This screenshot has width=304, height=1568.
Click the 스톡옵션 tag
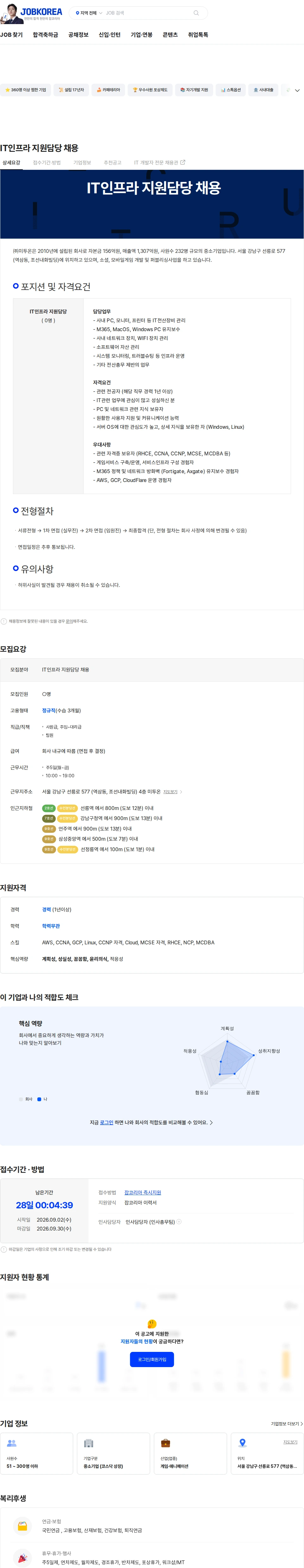[231, 90]
